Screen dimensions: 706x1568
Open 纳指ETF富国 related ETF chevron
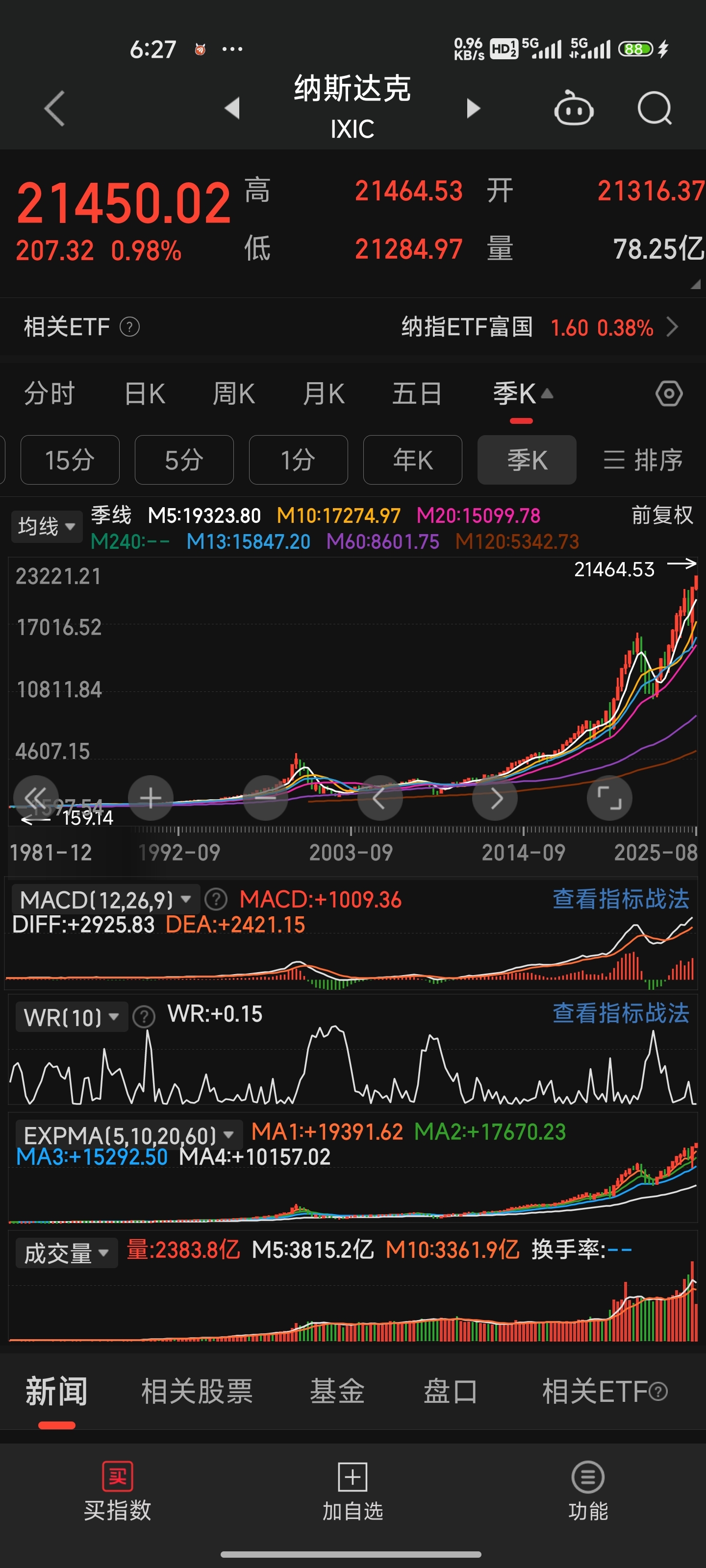673,327
